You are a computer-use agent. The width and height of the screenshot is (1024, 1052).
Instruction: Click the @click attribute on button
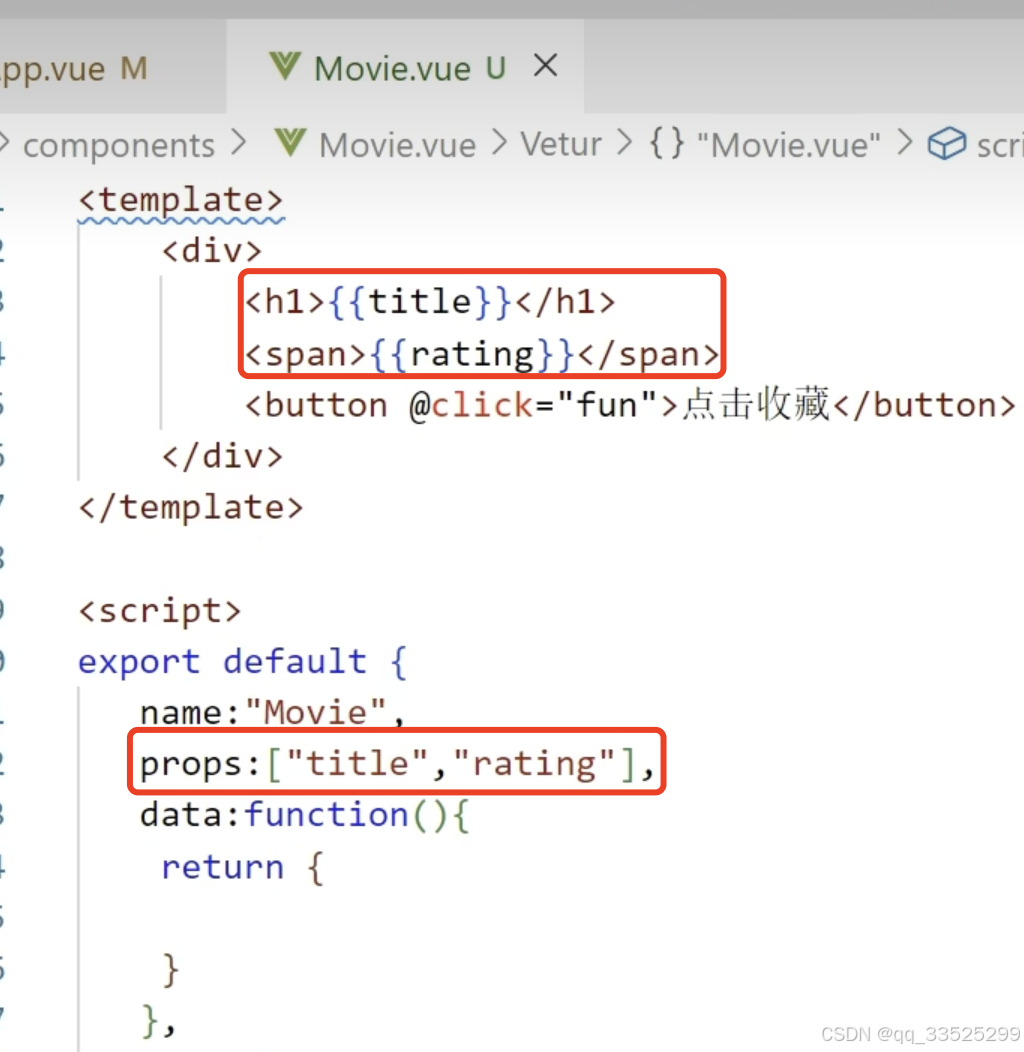click(471, 405)
